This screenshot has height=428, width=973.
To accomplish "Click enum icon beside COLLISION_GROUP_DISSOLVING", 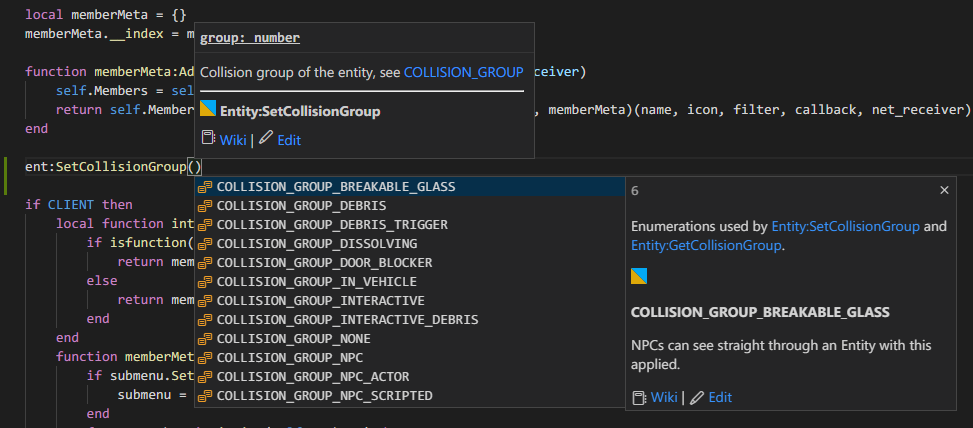I will [205, 244].
